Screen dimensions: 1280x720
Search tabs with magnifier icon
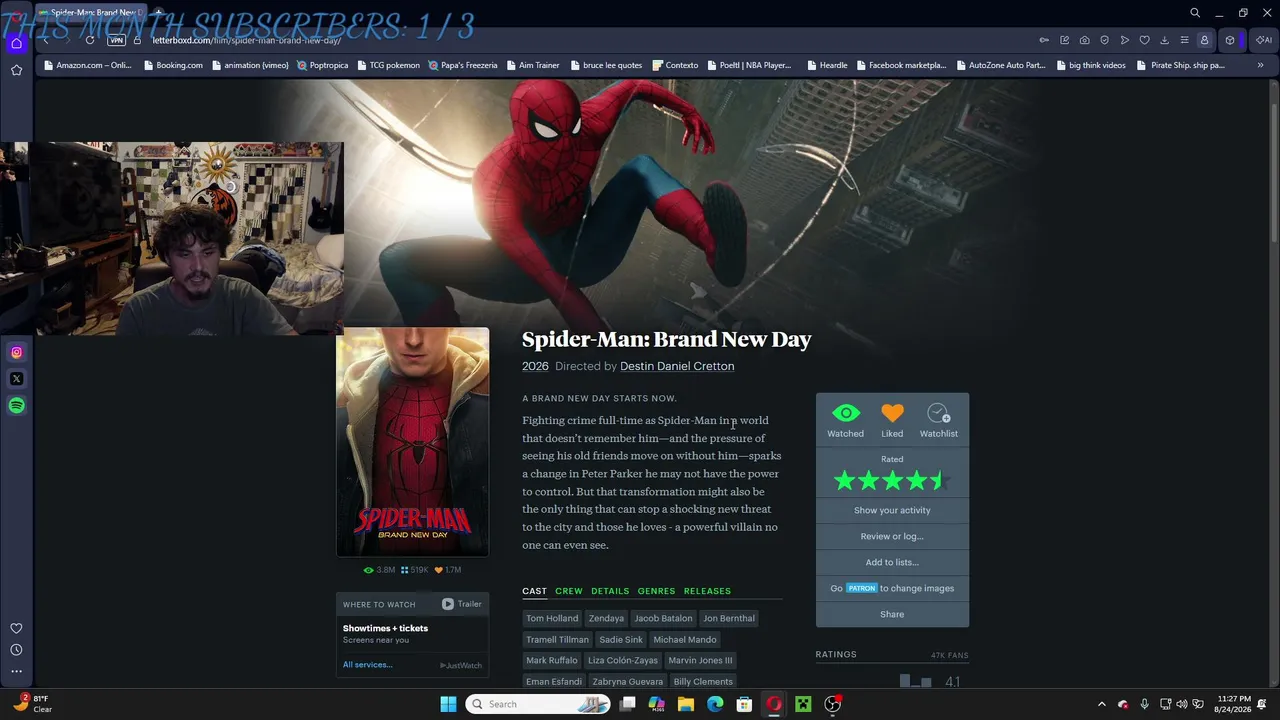pyautogui.click(x=1195, y=13)
